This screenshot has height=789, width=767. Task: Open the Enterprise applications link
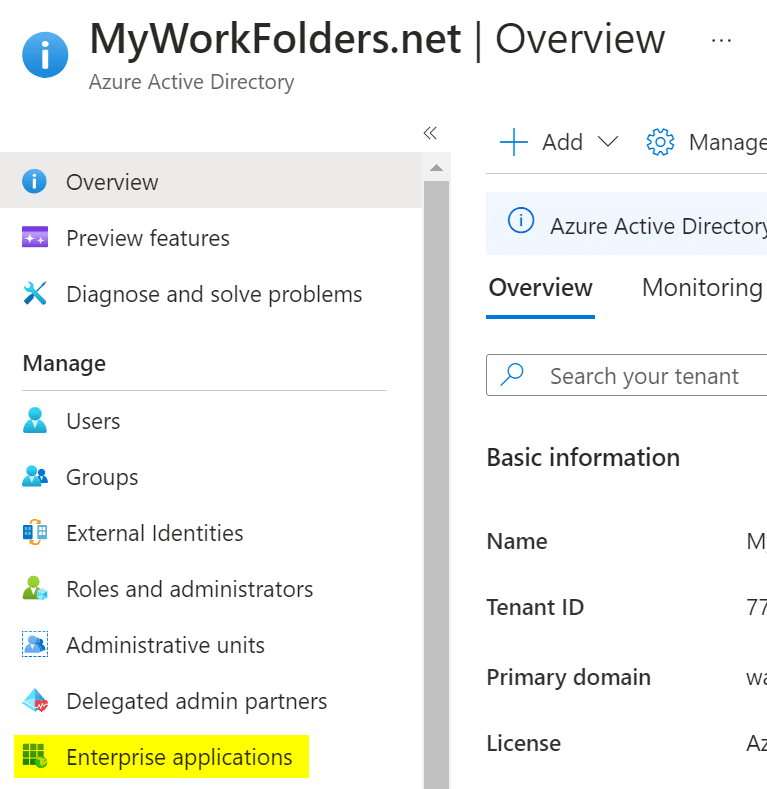point(179,757)
